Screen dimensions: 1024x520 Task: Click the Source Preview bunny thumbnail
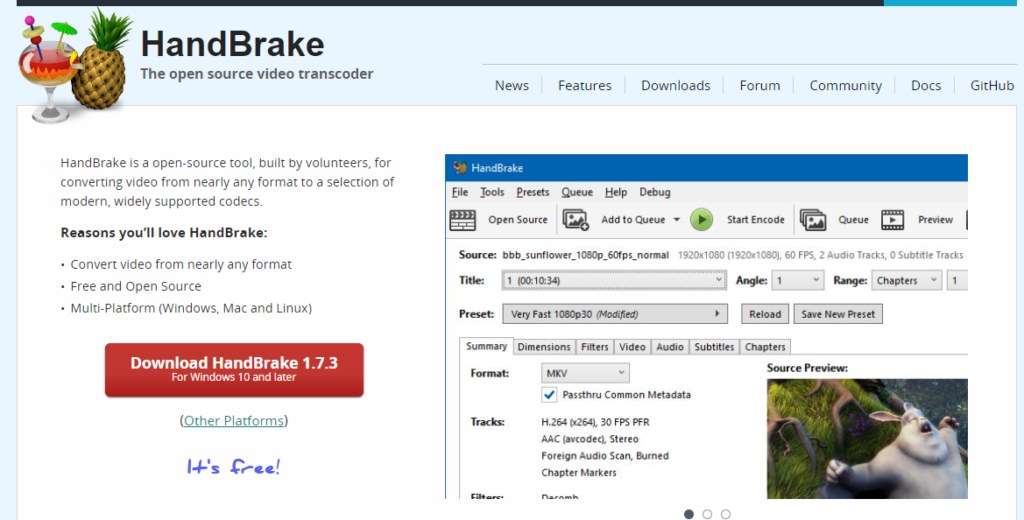coord(867,438)
